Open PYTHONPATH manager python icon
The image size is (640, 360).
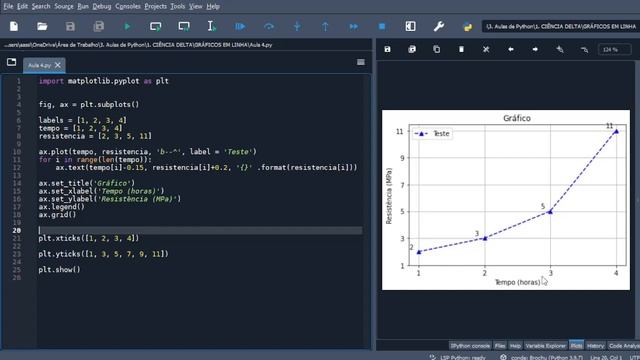(467, 27)
